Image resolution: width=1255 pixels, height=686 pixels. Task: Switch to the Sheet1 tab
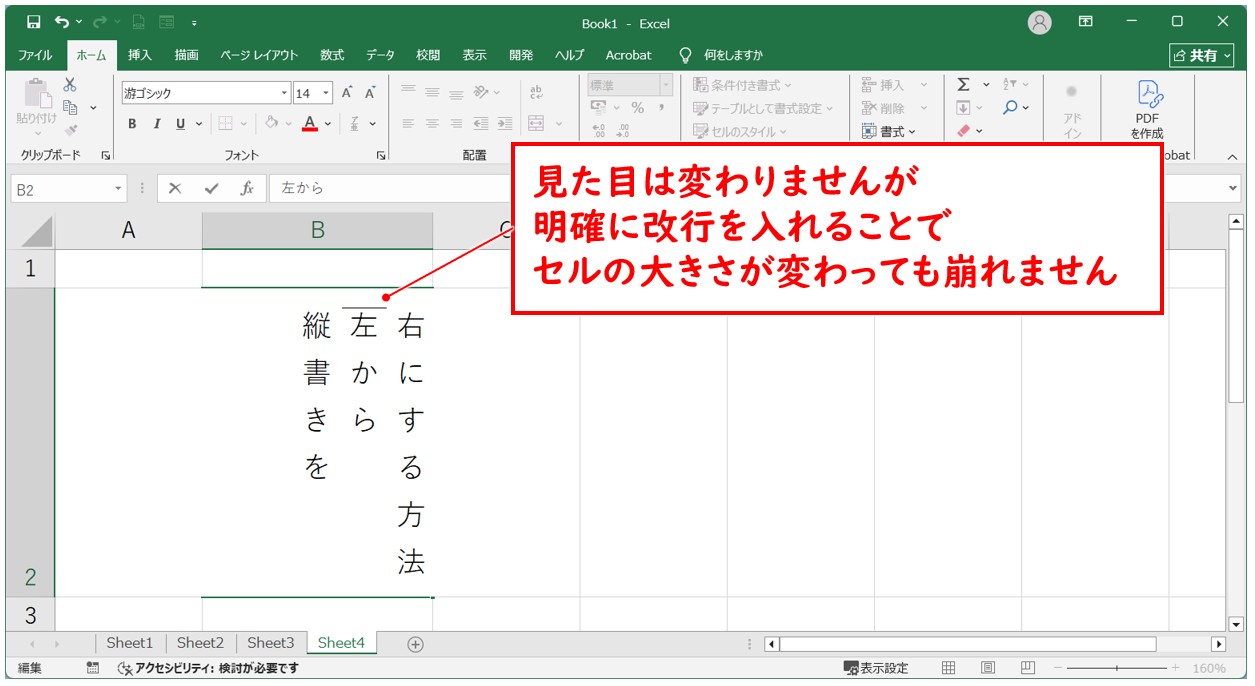(x=130, y=643)
